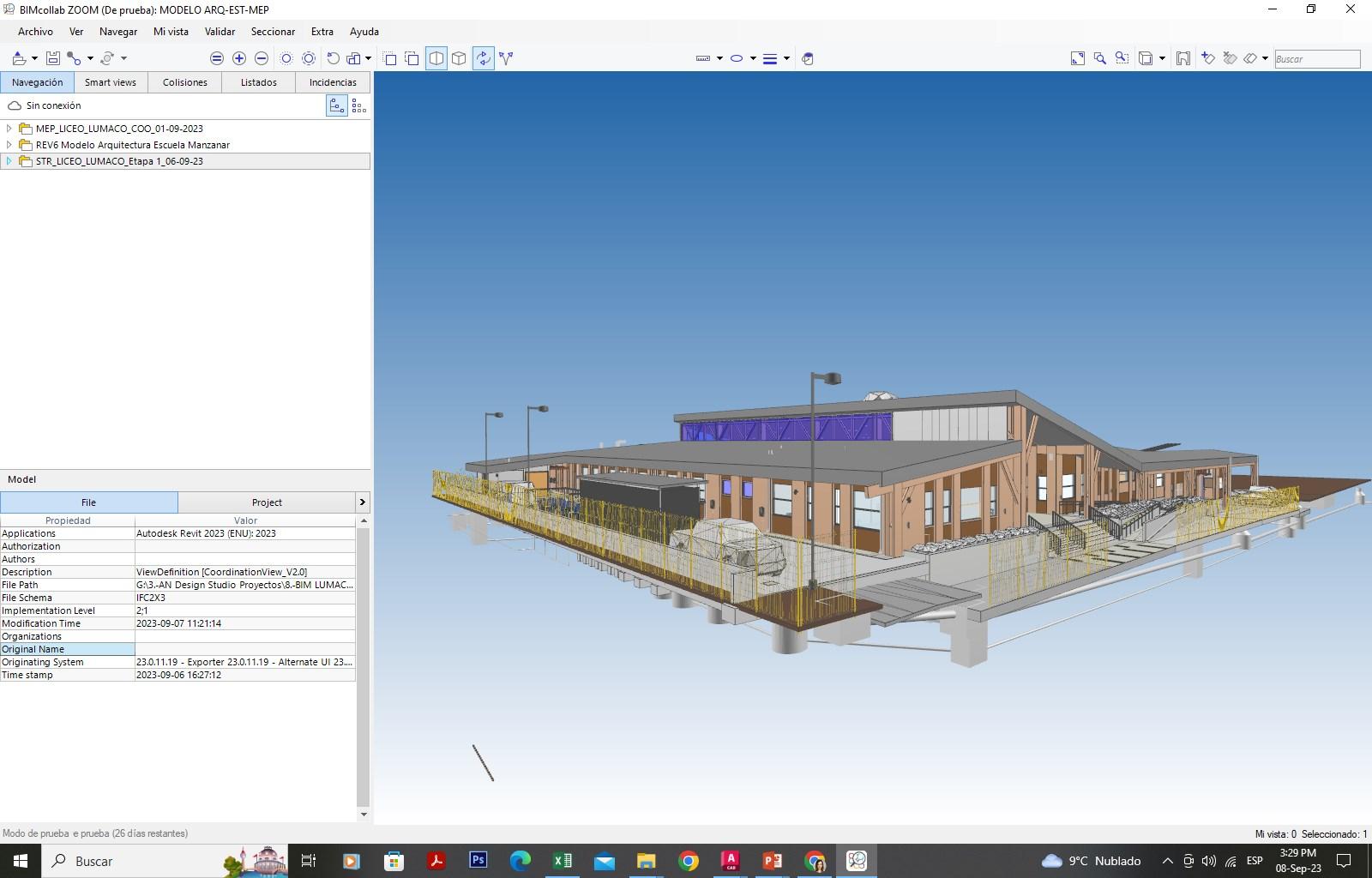This screenshot has height=878, width=1372.
Task: Click the add tag icon
Action: pyautogui.click(x=1208, y=58)
